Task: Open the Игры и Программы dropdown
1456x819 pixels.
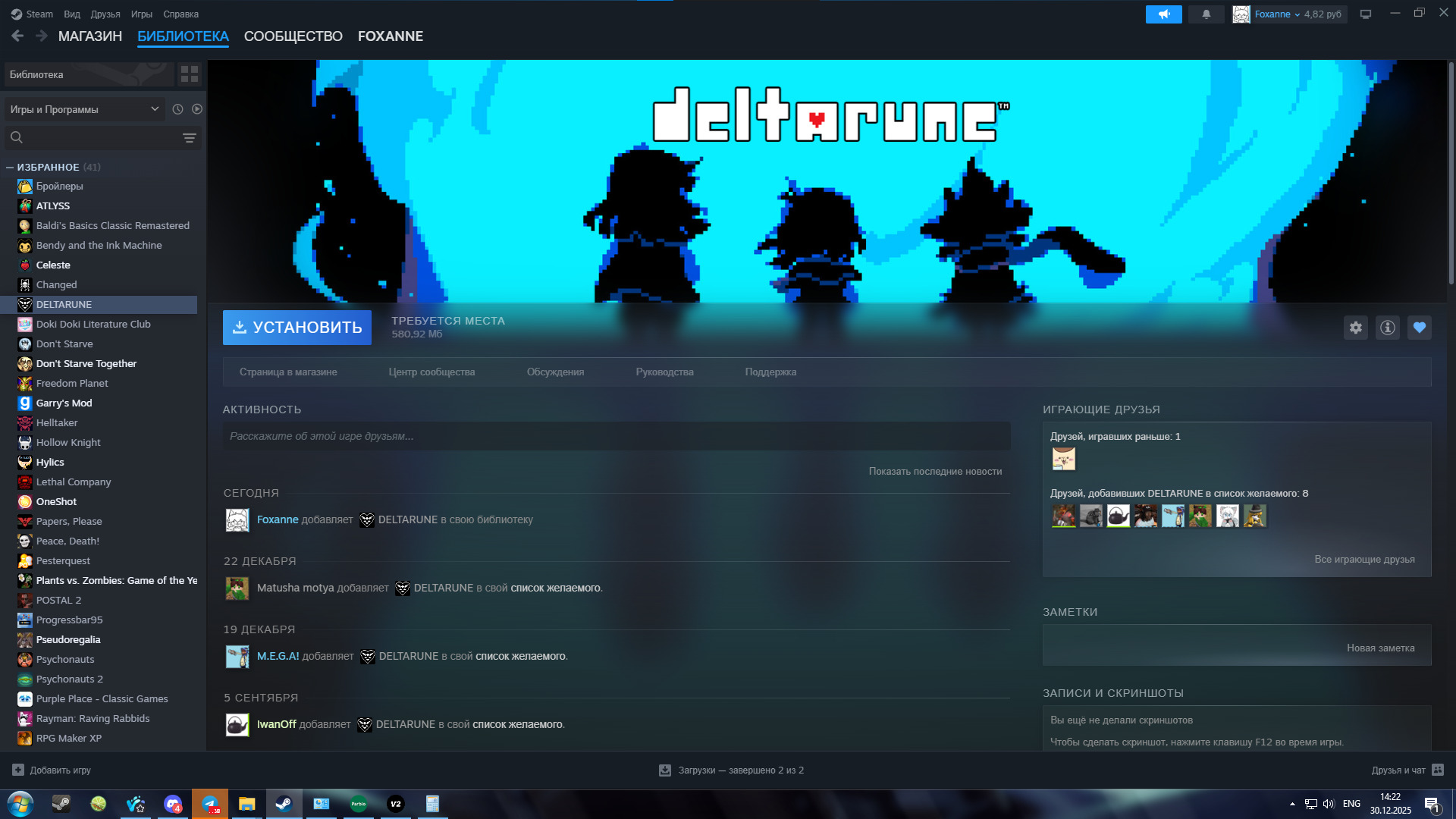Action: [83, 109]
